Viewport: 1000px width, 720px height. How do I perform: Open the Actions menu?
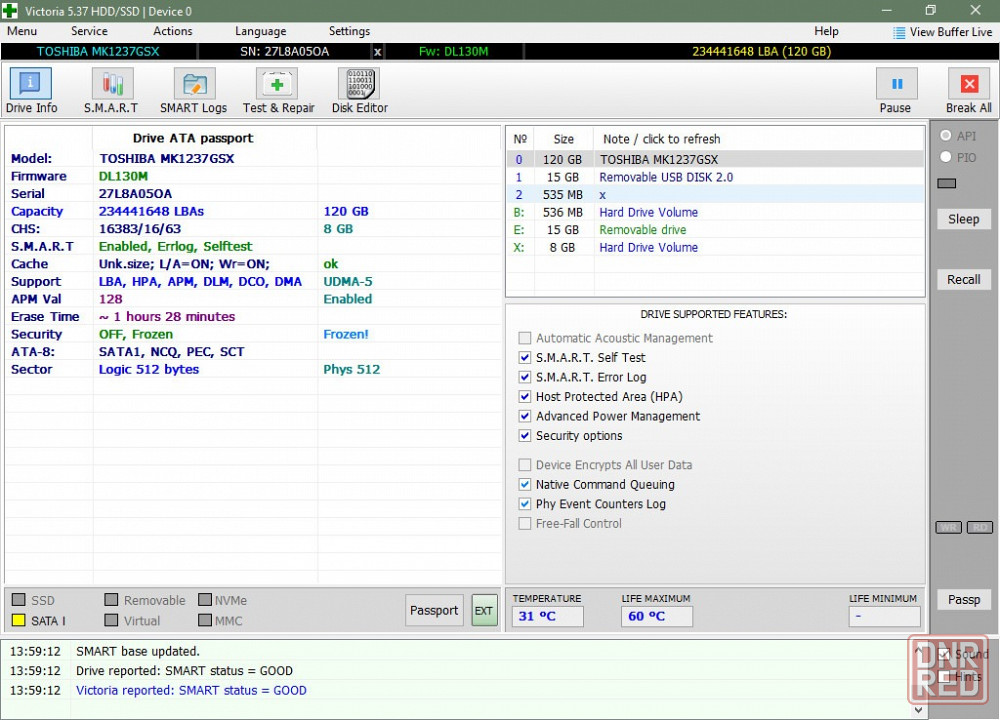[x=172, y=31]
